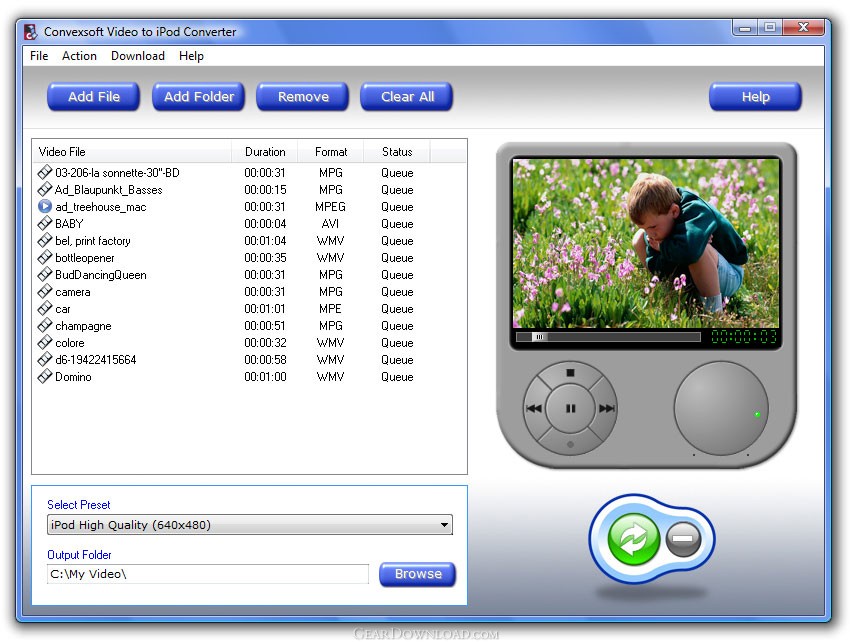852x642 pixels.
Task: Open the File menu
Action: [x=39, y=56]
